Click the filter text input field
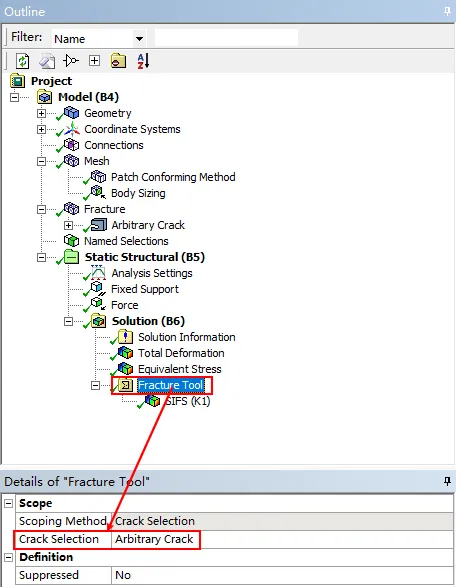 click(x=226, y=38)
